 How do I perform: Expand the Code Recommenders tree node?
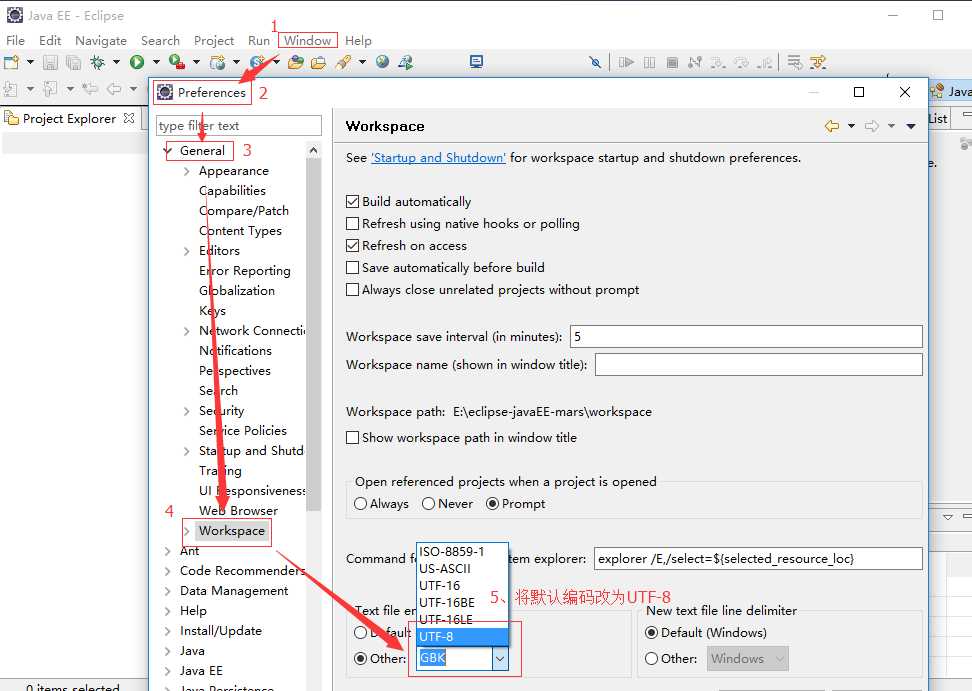(x=167, y=571)
